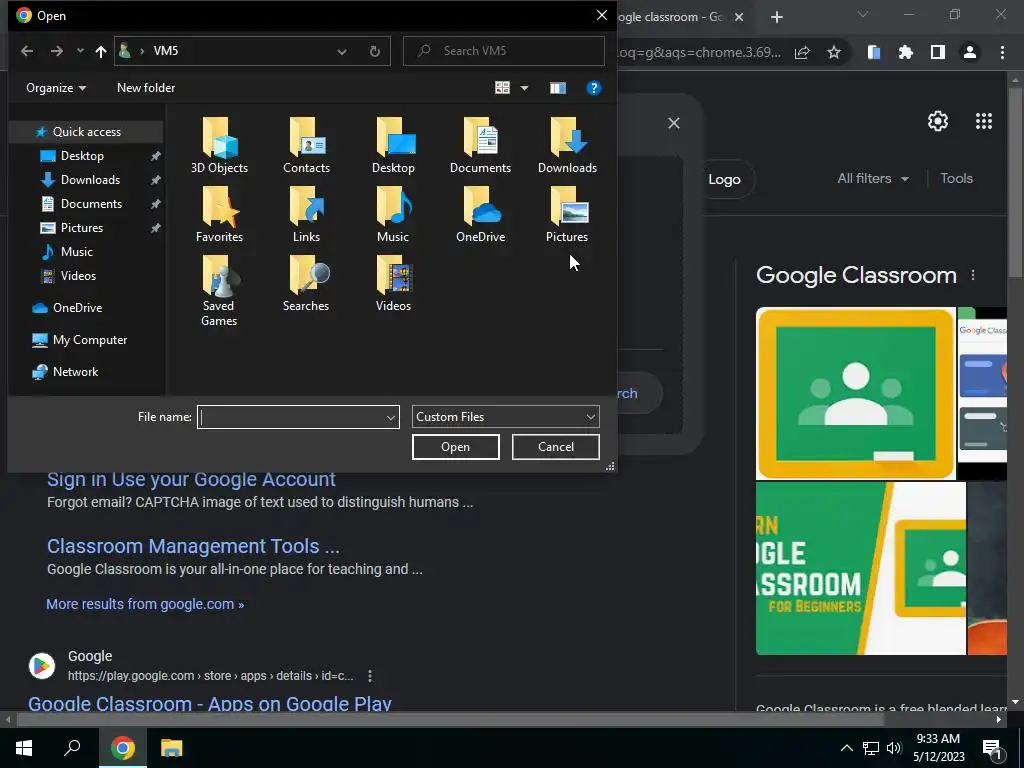Go forward in the Open dialog

point(57,51)
